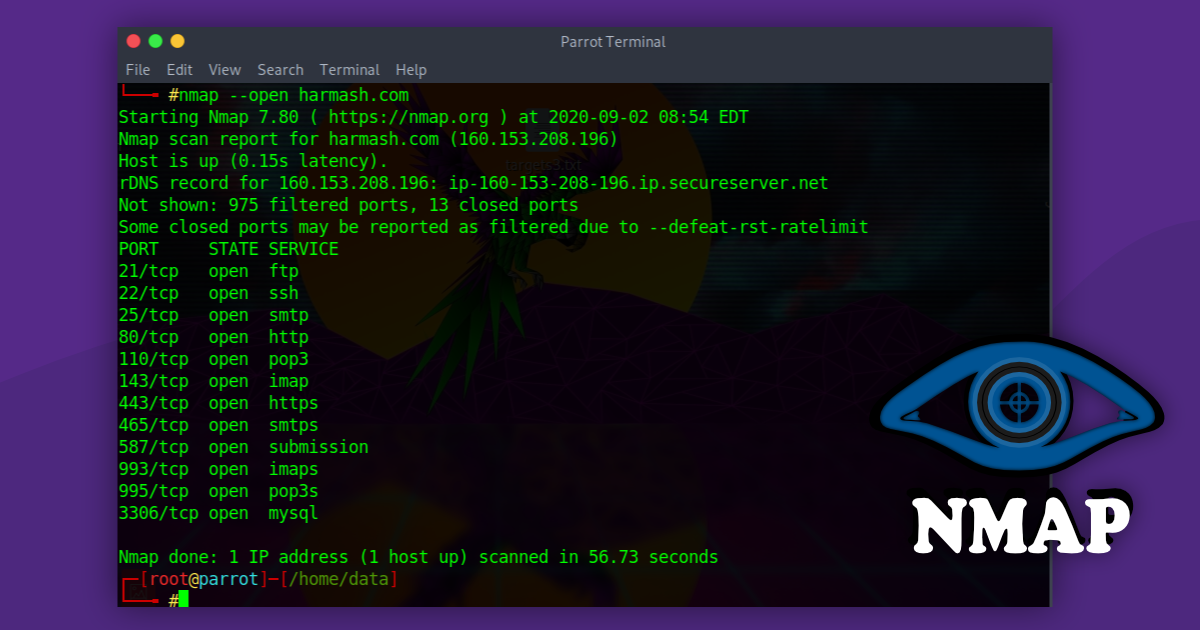
Task: Click the nmap --open harmash.com command
Action: tap(294, 95)
